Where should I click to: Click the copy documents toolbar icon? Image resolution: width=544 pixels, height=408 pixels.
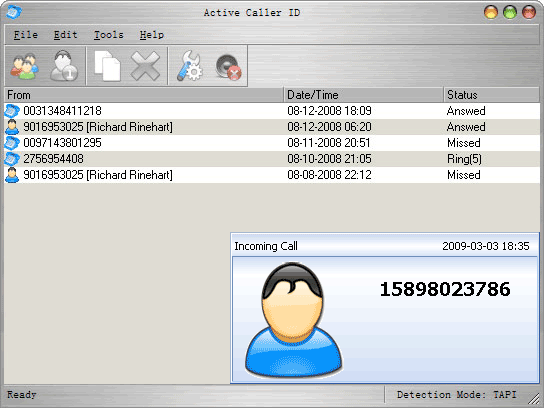pos(107,66)
